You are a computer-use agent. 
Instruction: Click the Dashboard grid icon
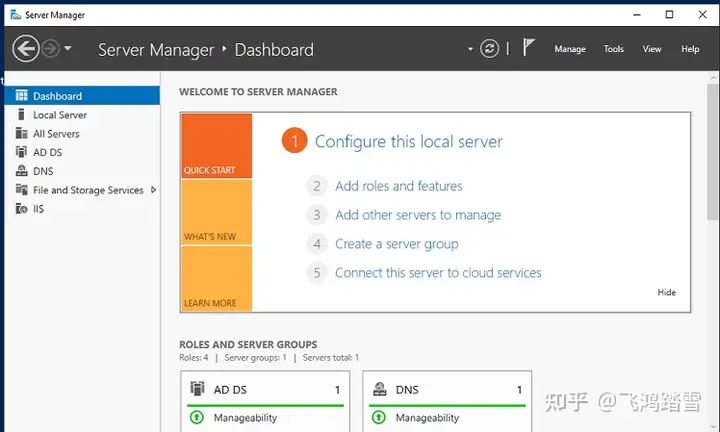point(22,95)
